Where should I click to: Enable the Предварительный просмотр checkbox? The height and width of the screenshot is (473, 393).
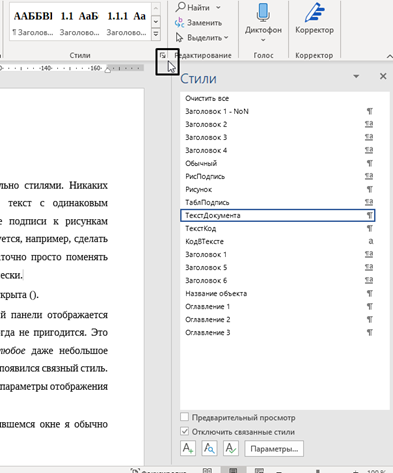[x=184, y=417]
